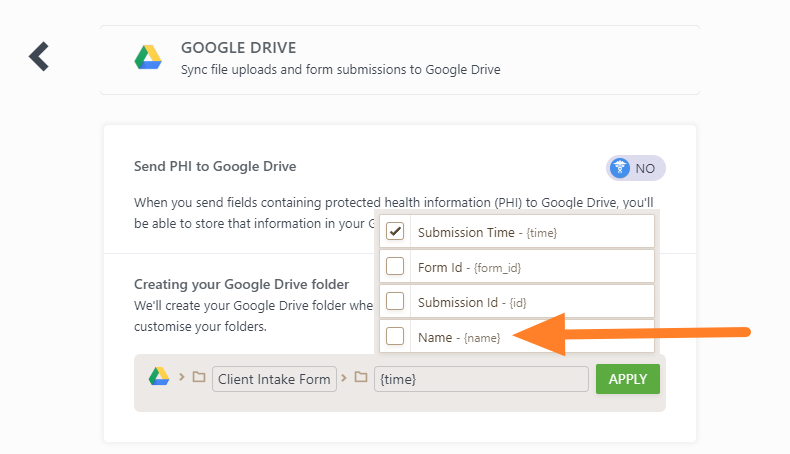Click the Google Drive icon in folder path
This screenshot has width=790, height=454.
tap(159, 377)
